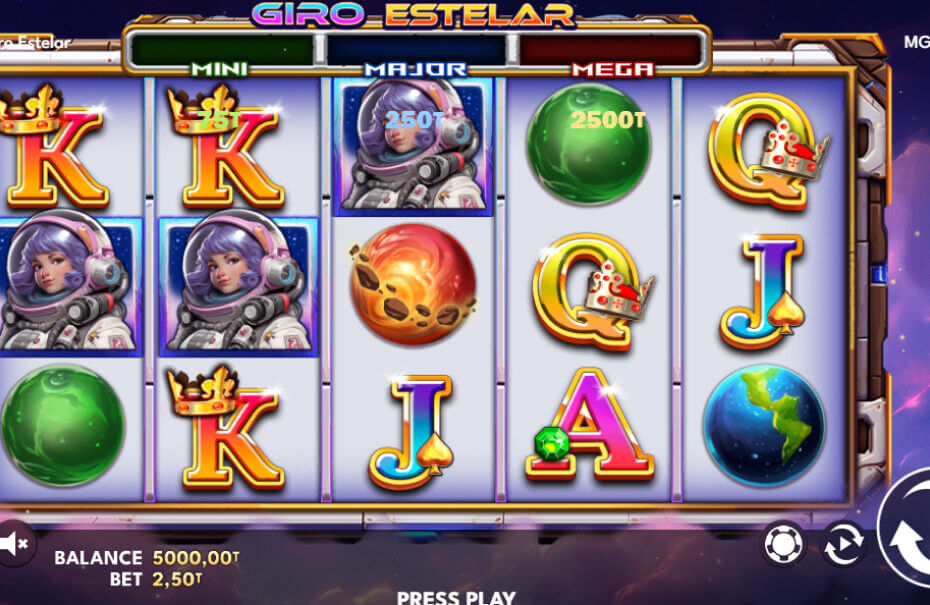This screenshot has width=930, height=605.
Task: Click the fiery asteroid planet symbol
Action: [x=413, y=285]
